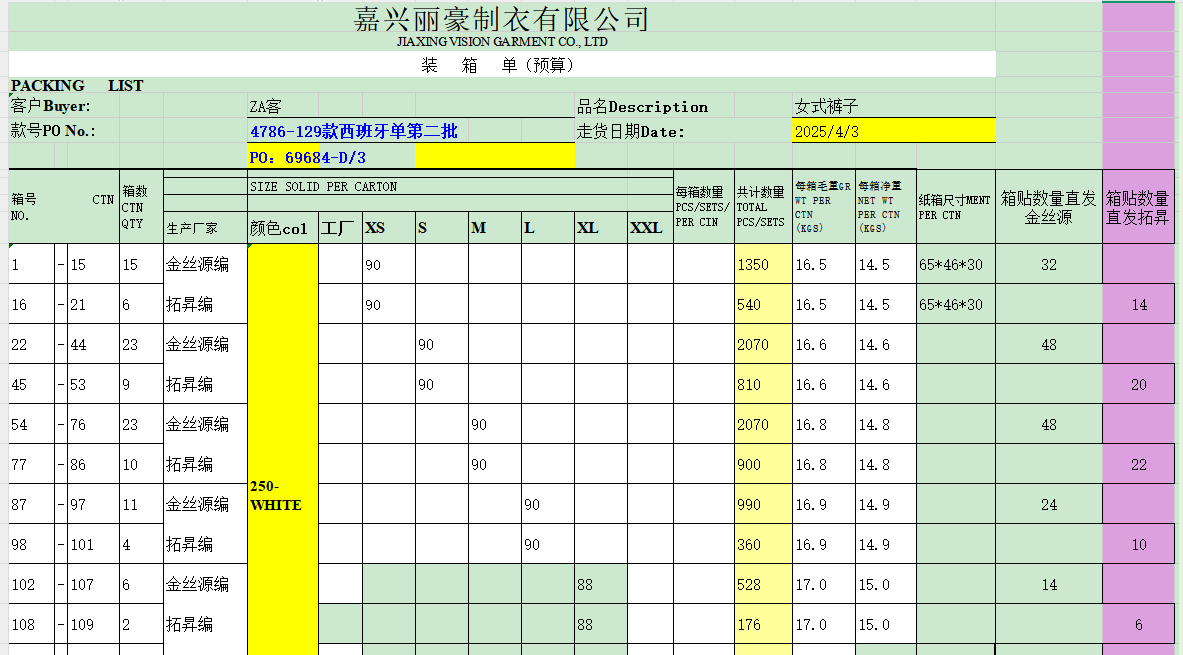
Task: Click the 共计数量 TOTAL PCS/SETS header
Action: pos(762,207)
